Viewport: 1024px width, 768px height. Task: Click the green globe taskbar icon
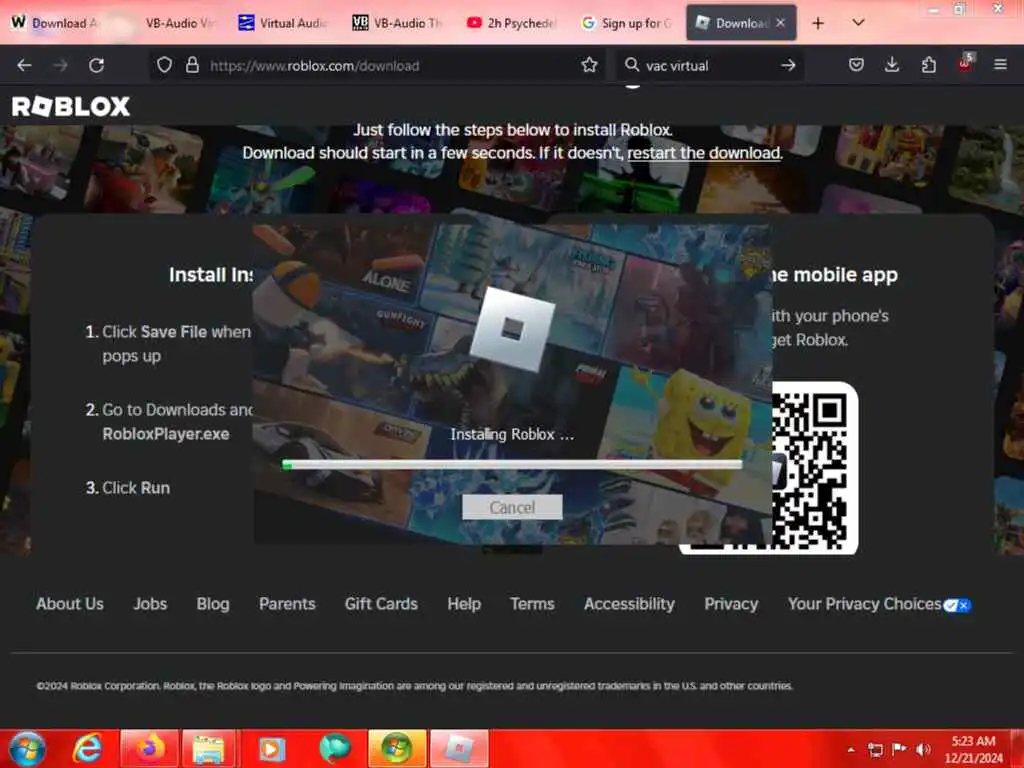point(336,748)
